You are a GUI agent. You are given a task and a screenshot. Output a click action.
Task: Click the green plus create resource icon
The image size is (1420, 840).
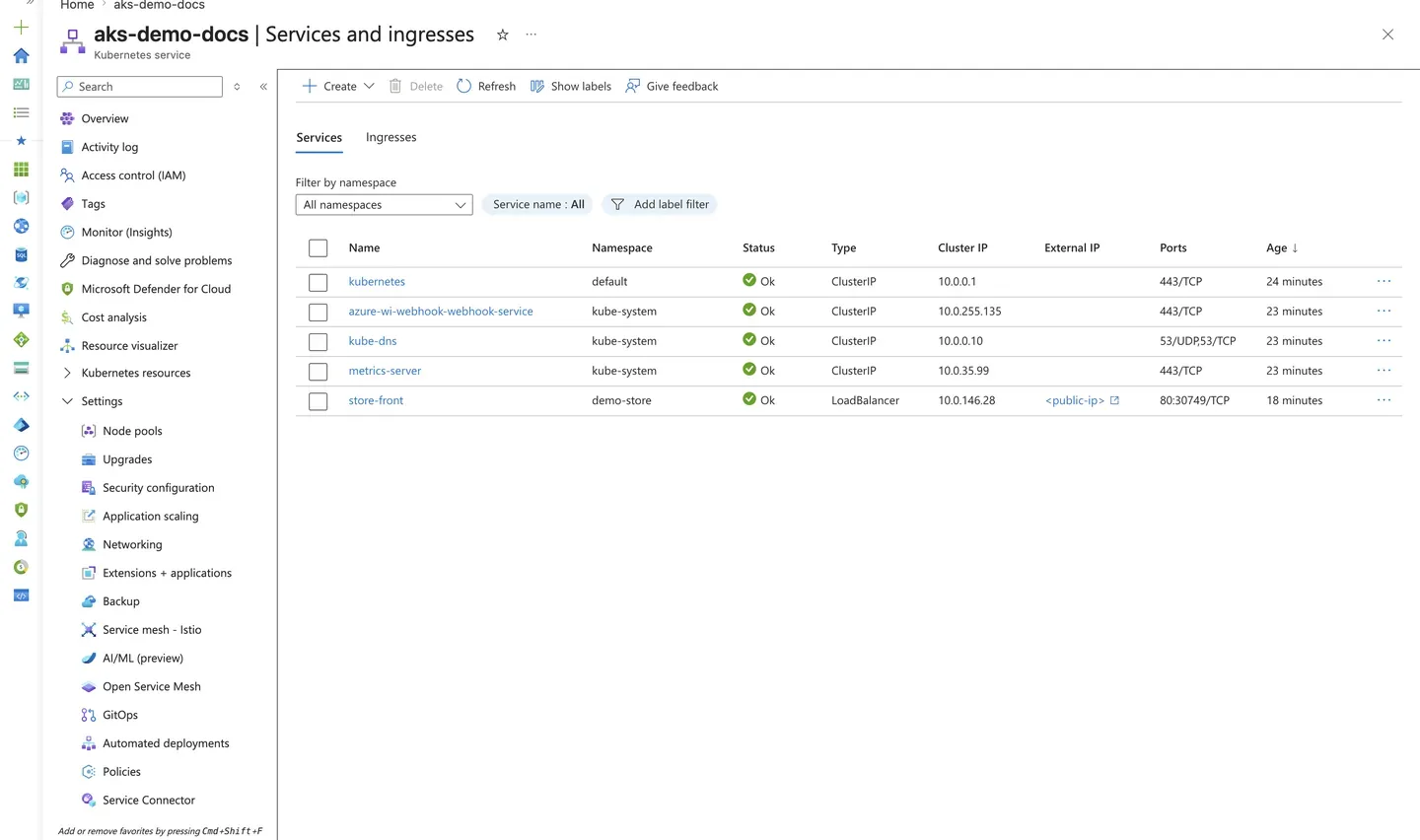(21, 28)
